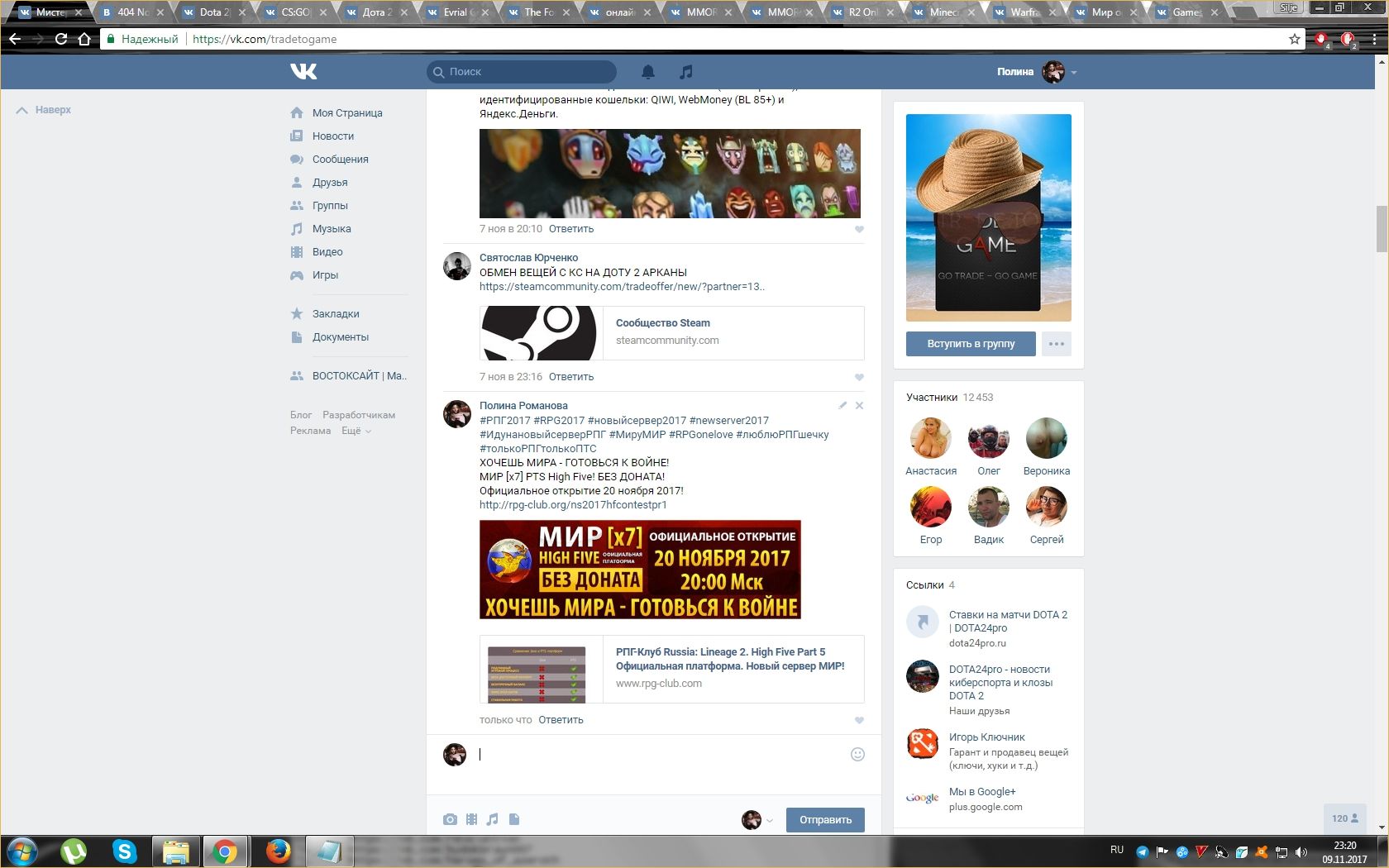The width and height of the screenshot is (1389, 868).
Task: Switch to the Warfra browser tab
Action: pos(1024,12)
